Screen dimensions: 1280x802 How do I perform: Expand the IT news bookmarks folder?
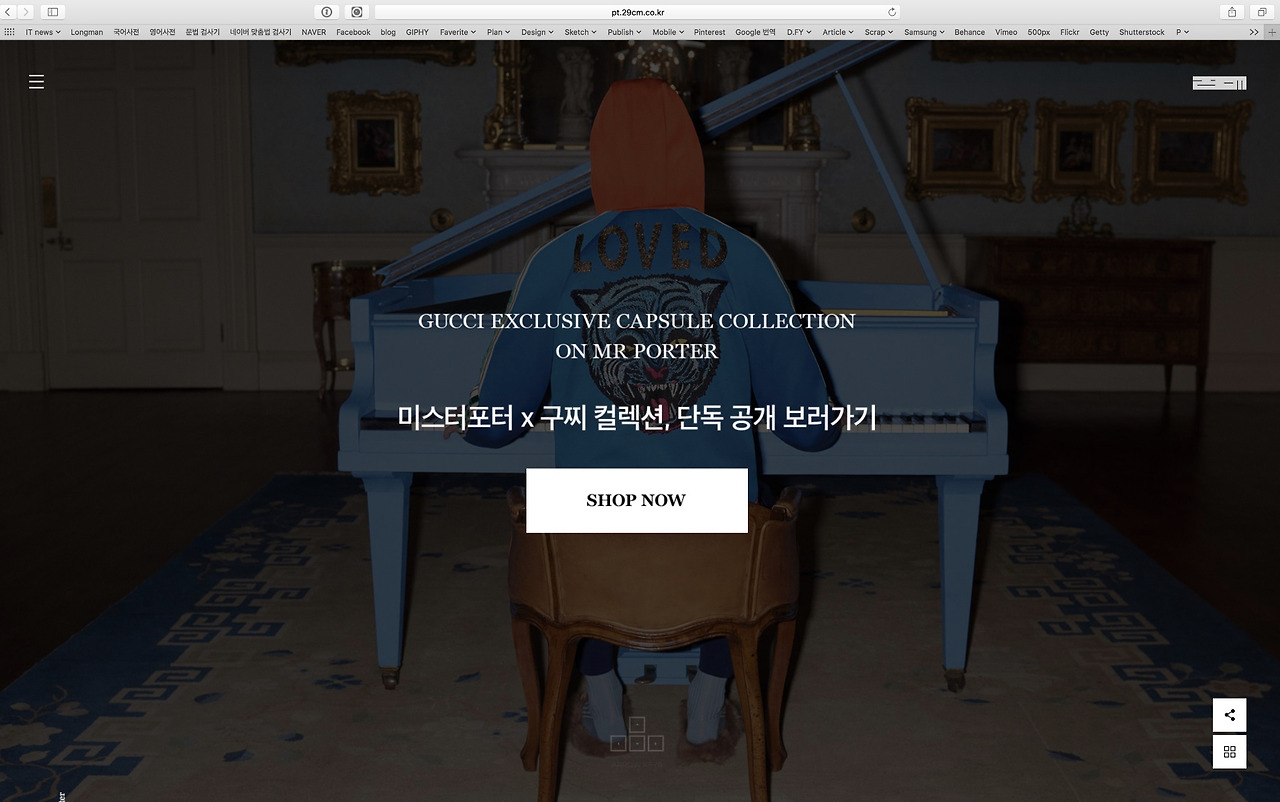click(43, 32)
